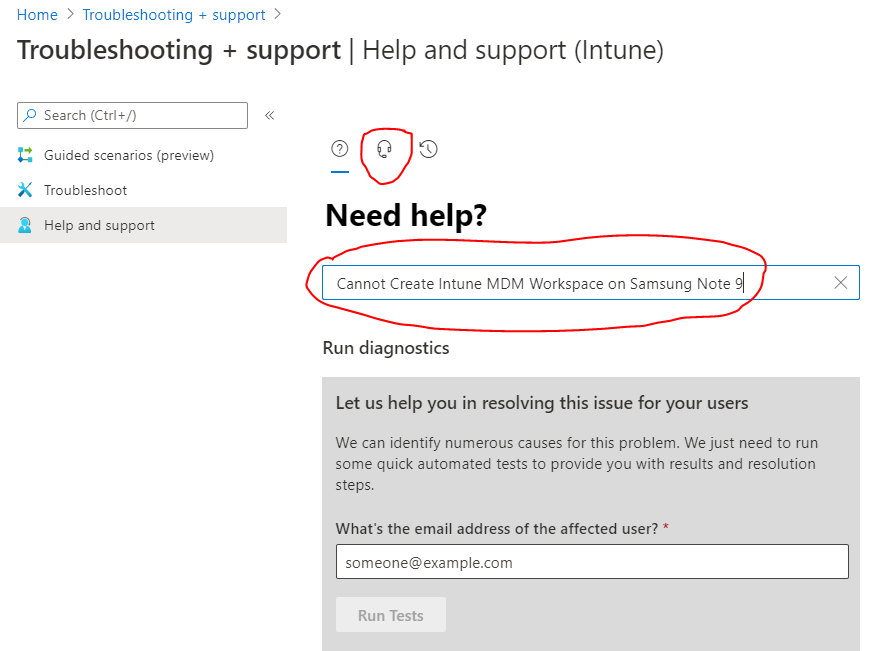Collapse the sidebar with the double chevron
This screenshot has height=651, width=893.
point(269,116)
